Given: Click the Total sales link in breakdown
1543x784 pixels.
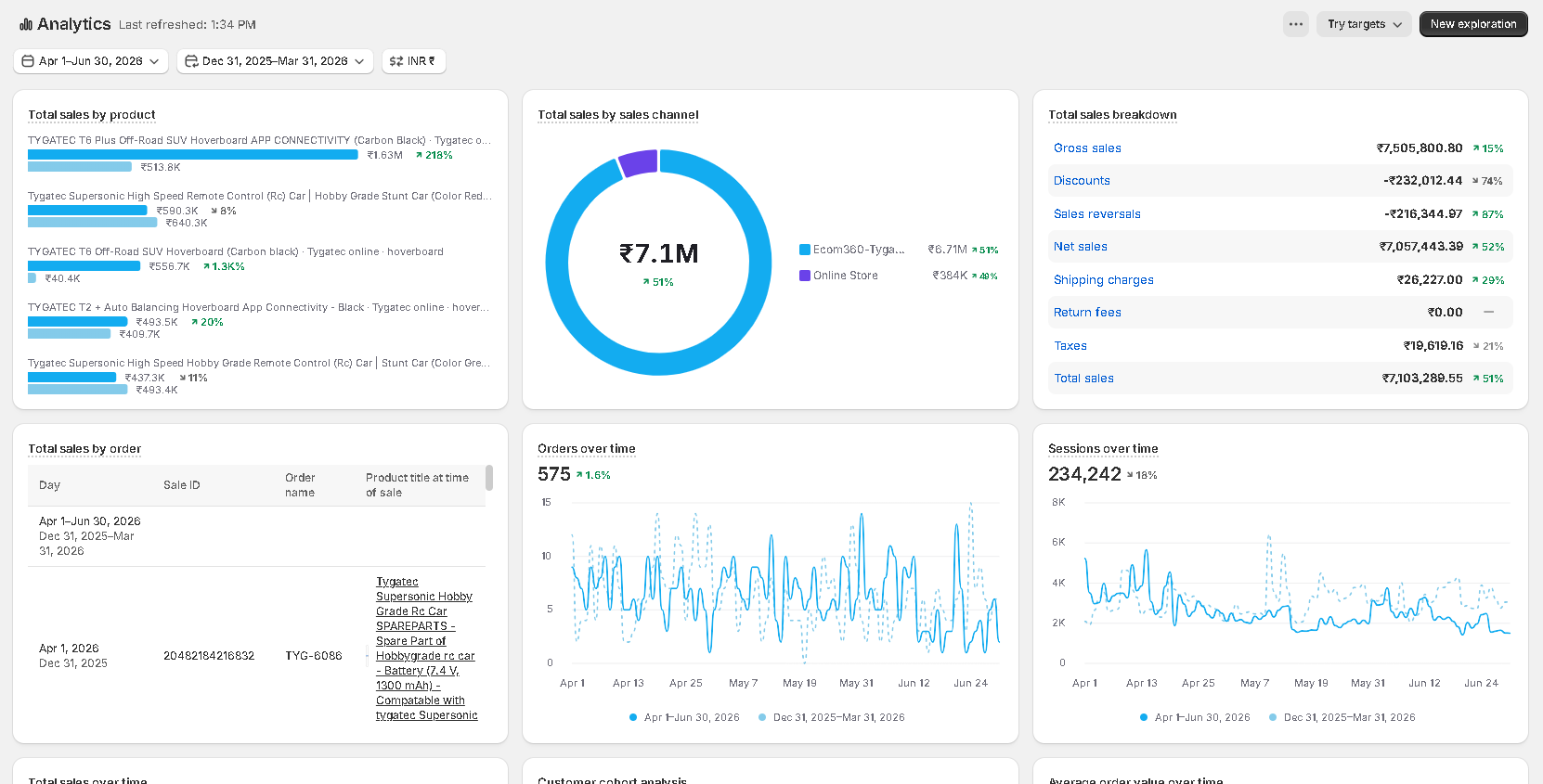Looking at the screenshot, I should (x=1083, y=379).
